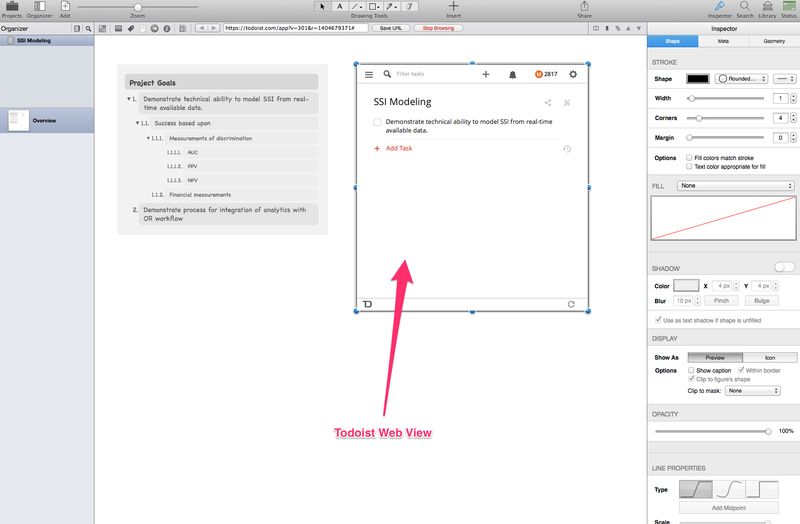800x524 pixels.
Task: Open the Library toolbar icon
Action: (x=767, y=6)
